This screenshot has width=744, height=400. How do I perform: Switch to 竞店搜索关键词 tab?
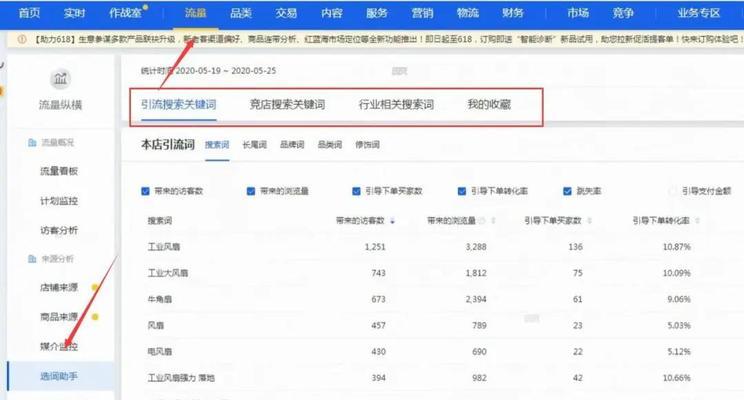(288, 104)
